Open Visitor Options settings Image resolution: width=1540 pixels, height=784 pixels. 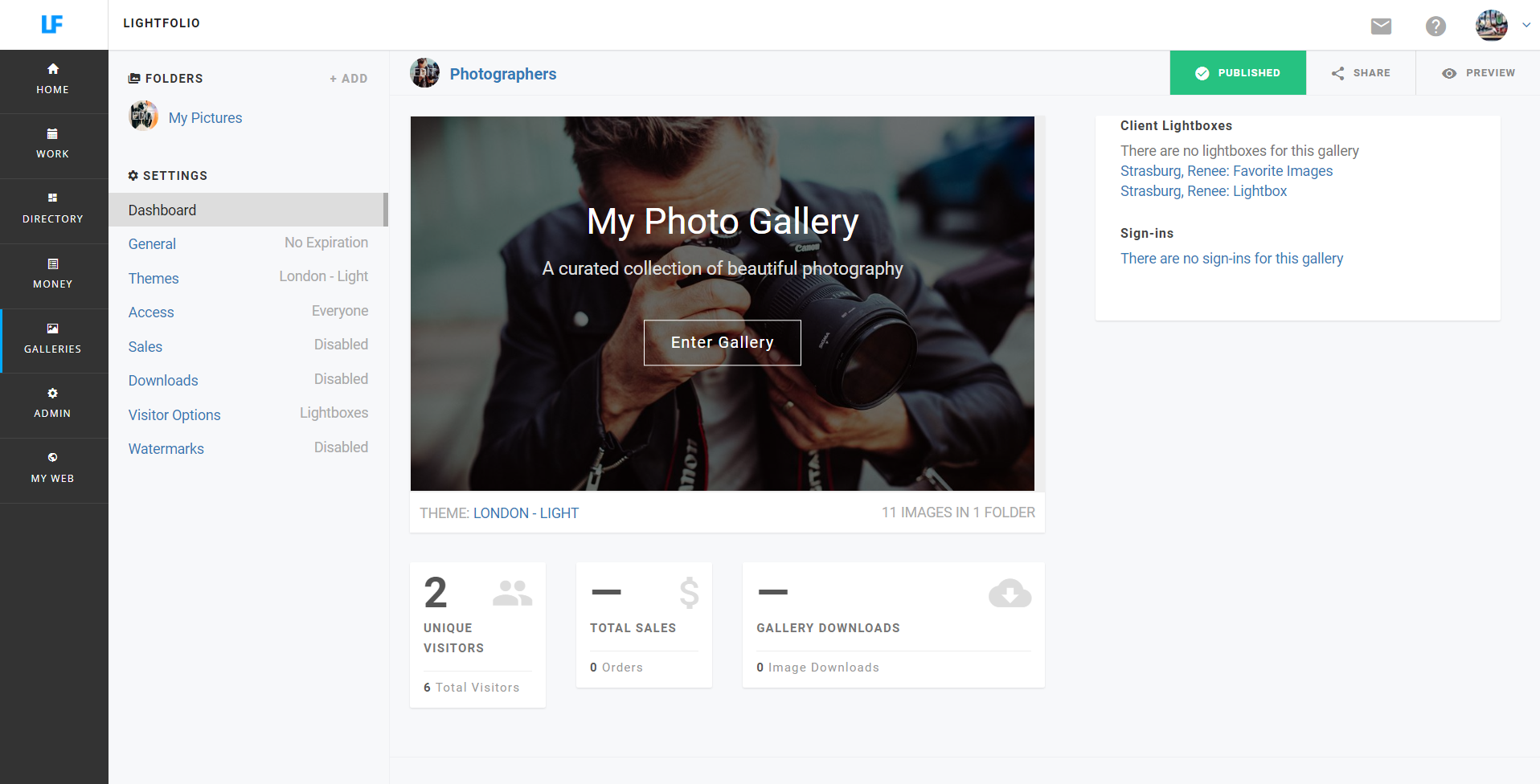point(174,415)
